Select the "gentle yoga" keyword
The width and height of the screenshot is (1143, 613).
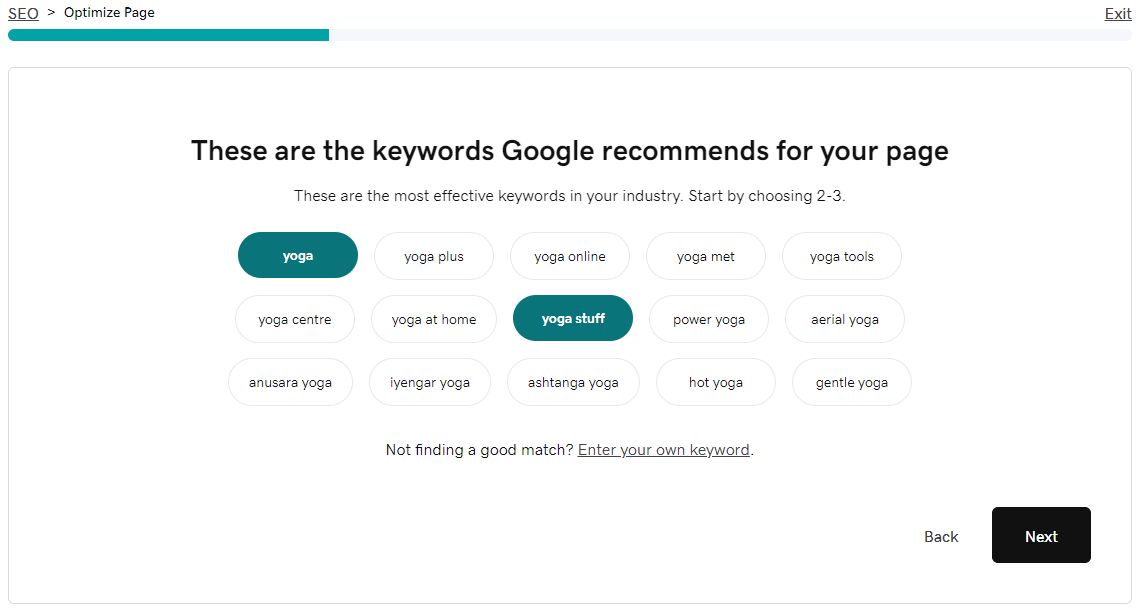(x=851, y=381)
